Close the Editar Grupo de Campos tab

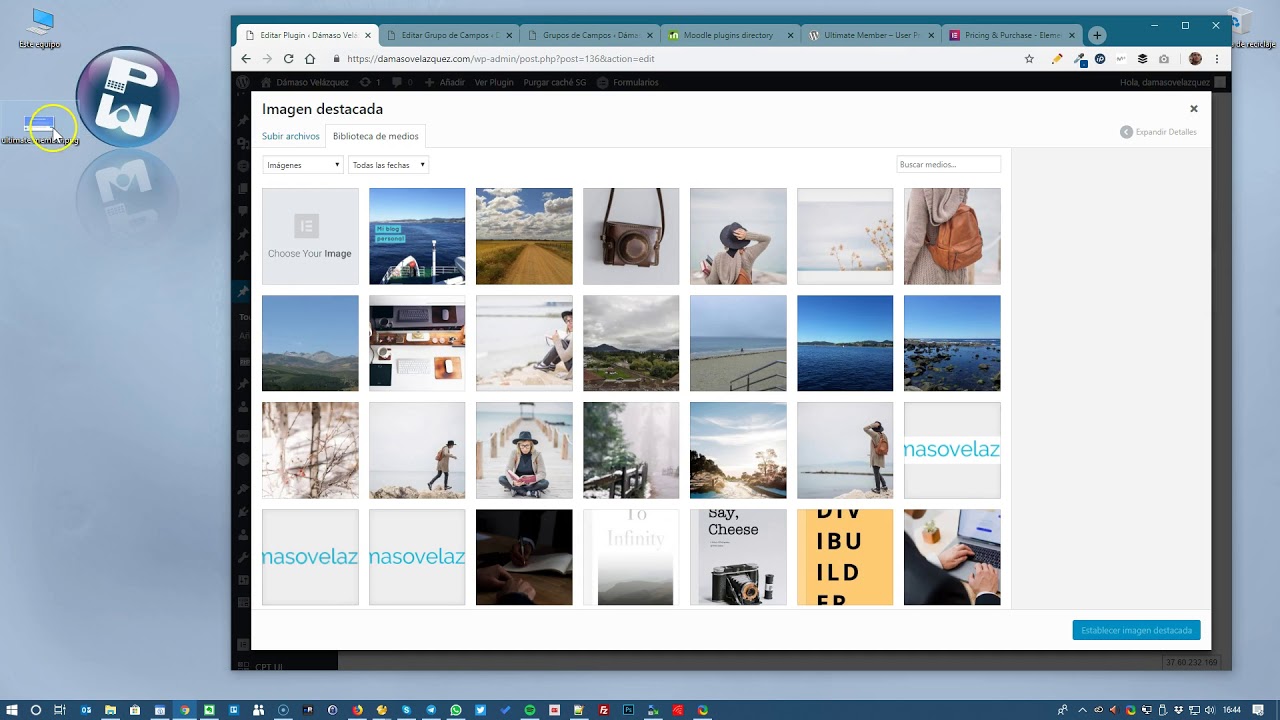click(x=509, y=35)
